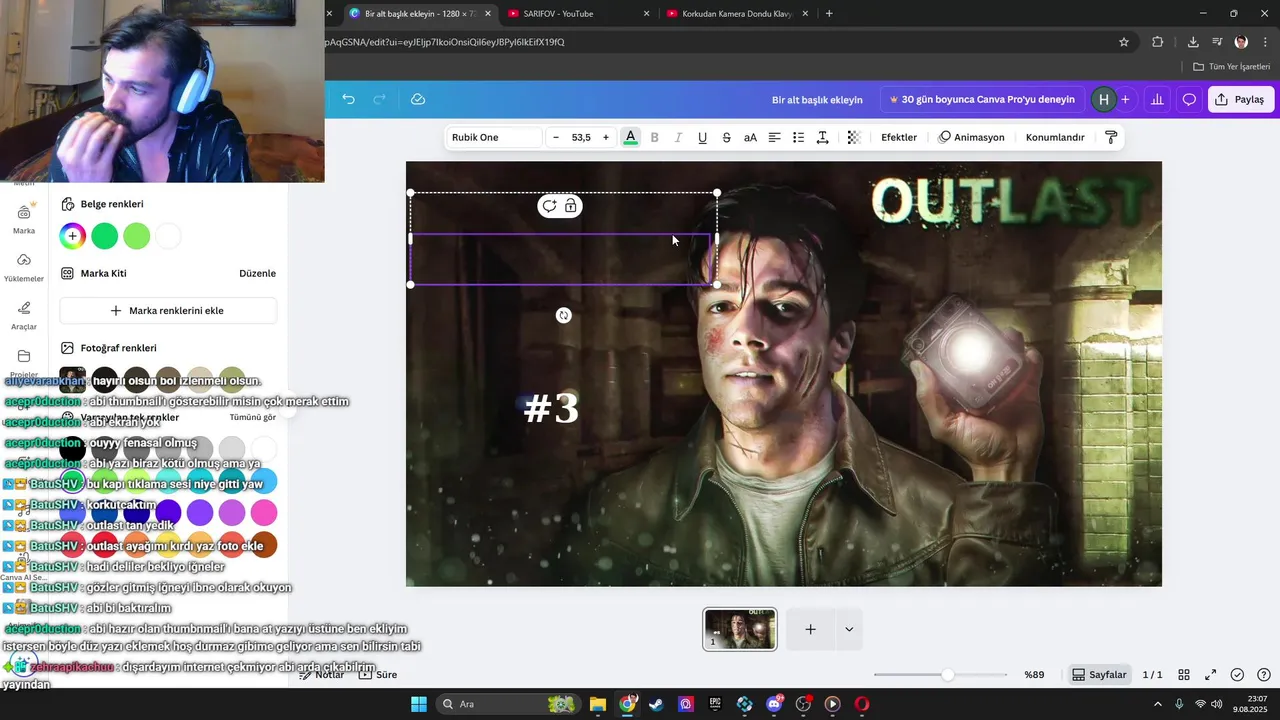Open the Yüklemeler sidebar tab
This screenshot has width=1280, height=720.
pyautogui.click(x=24, y=267)
